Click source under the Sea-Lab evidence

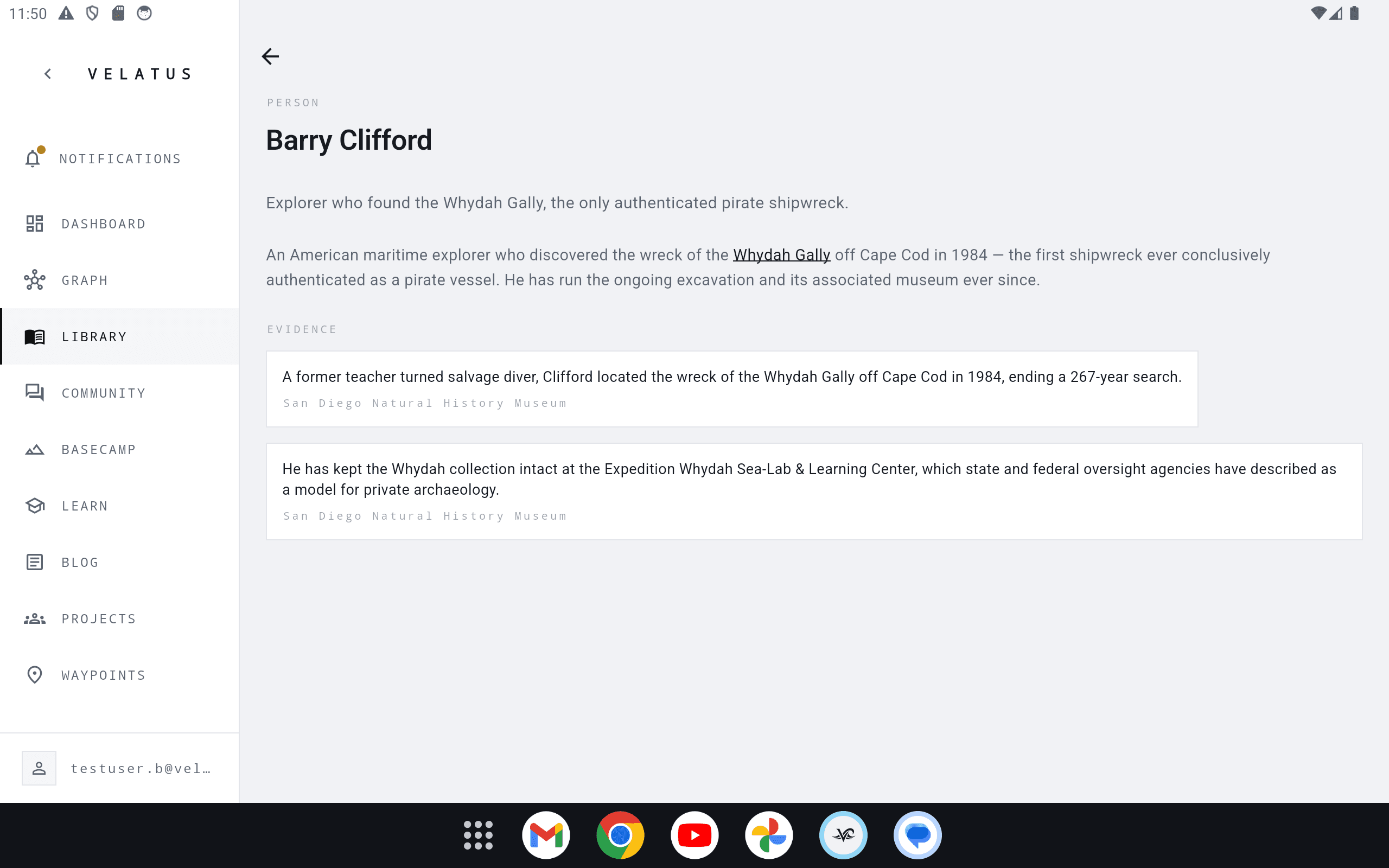coord(425,516)
